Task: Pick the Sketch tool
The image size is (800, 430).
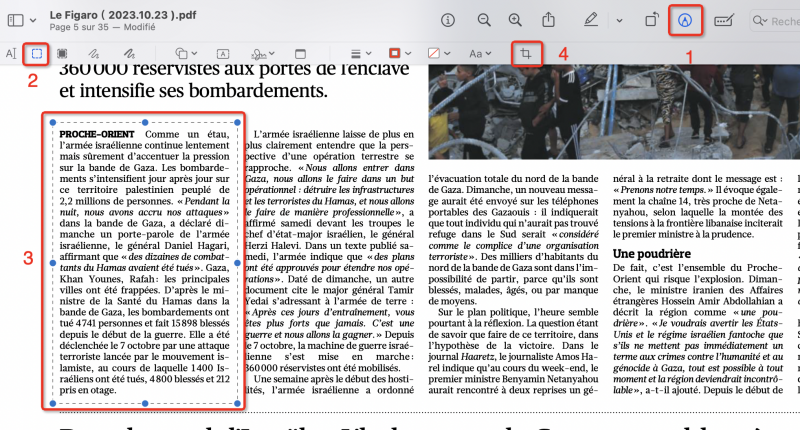Action: pyautogui.click(x=93, y=54)
